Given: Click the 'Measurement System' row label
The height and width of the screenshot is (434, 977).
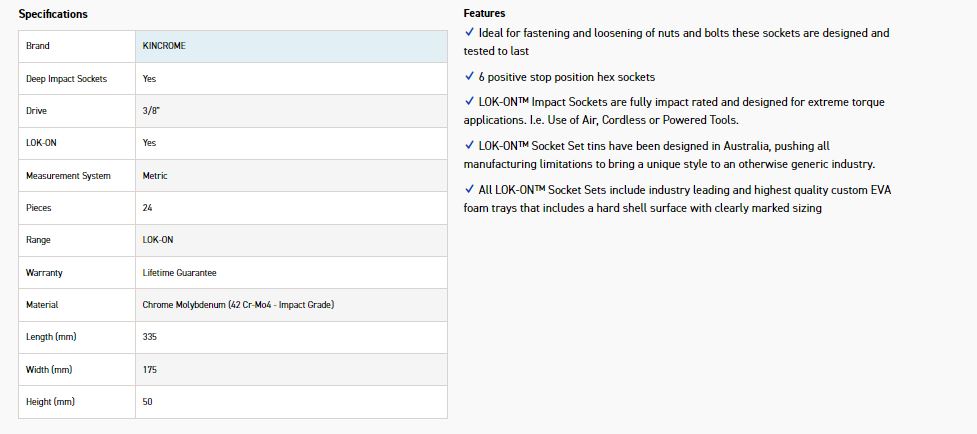Looking at the screenshot, I should point(68,176).
